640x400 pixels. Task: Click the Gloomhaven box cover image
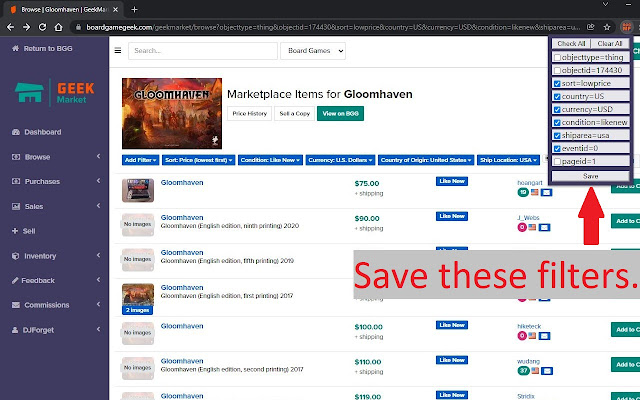coord(172,113)
